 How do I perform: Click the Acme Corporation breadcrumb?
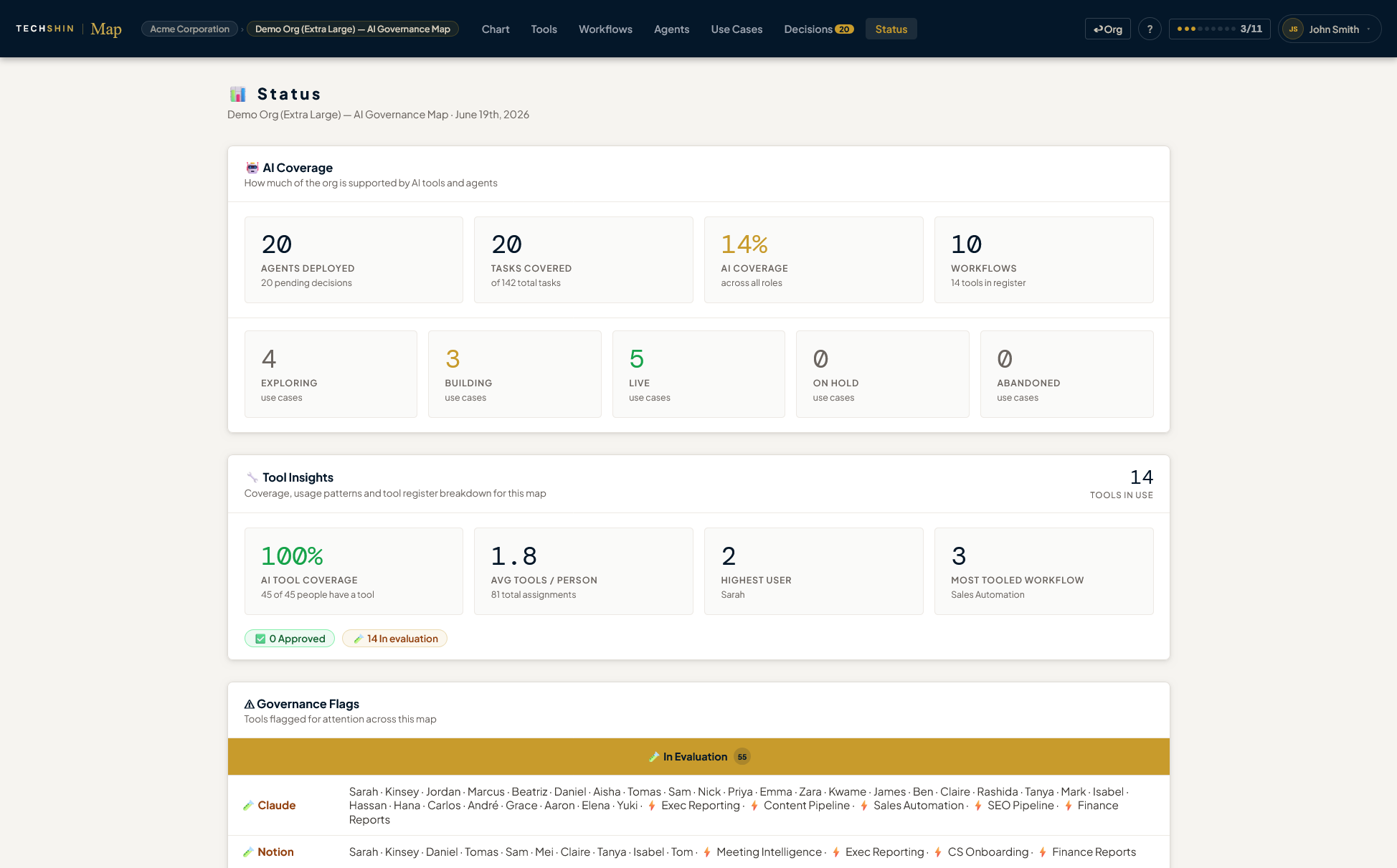(189, 29)
